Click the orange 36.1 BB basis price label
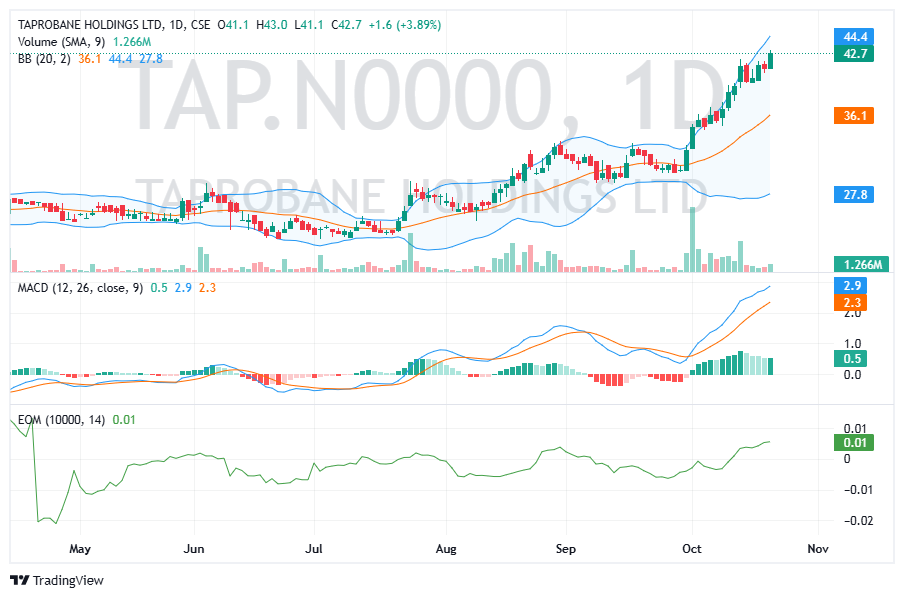This screenshot has height=598, width=904. [x=854, y=116]
